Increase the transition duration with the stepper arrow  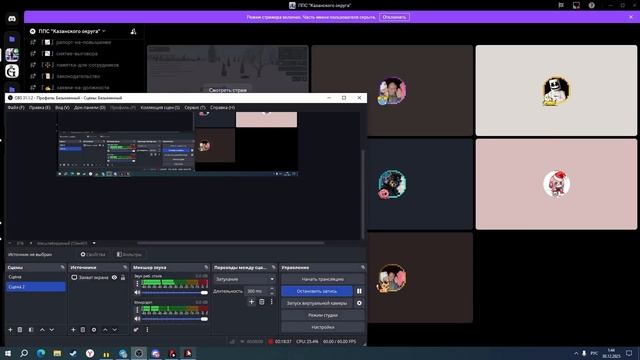272,289
